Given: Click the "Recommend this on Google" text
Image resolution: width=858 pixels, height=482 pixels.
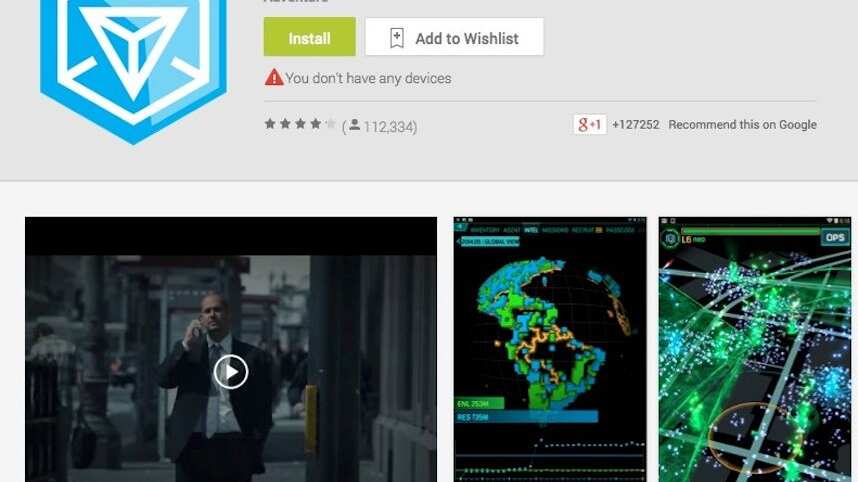Looking at the screenshot, I should click(742, 125).
